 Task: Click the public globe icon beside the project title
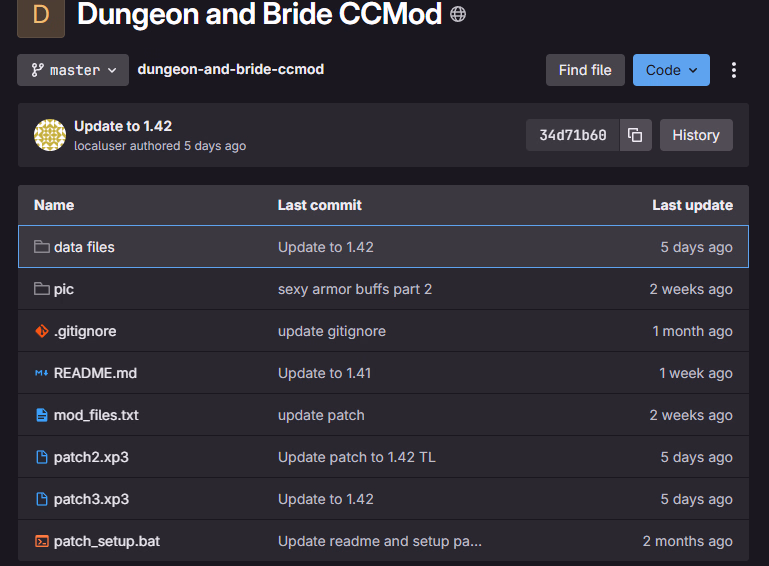(x=458, y=14)
